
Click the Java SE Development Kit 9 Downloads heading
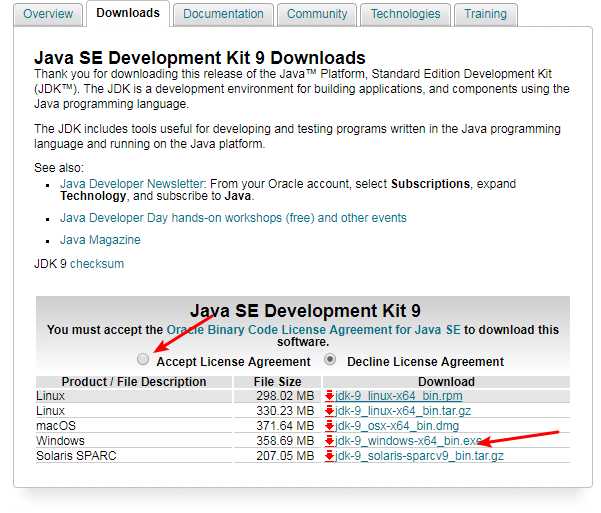tap(200, 58)
